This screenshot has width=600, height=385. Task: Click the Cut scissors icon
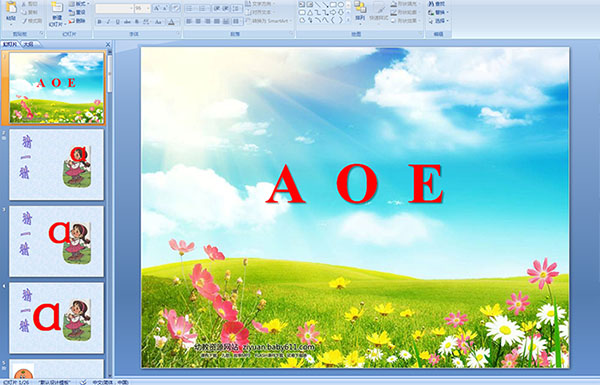coord(24,4)
